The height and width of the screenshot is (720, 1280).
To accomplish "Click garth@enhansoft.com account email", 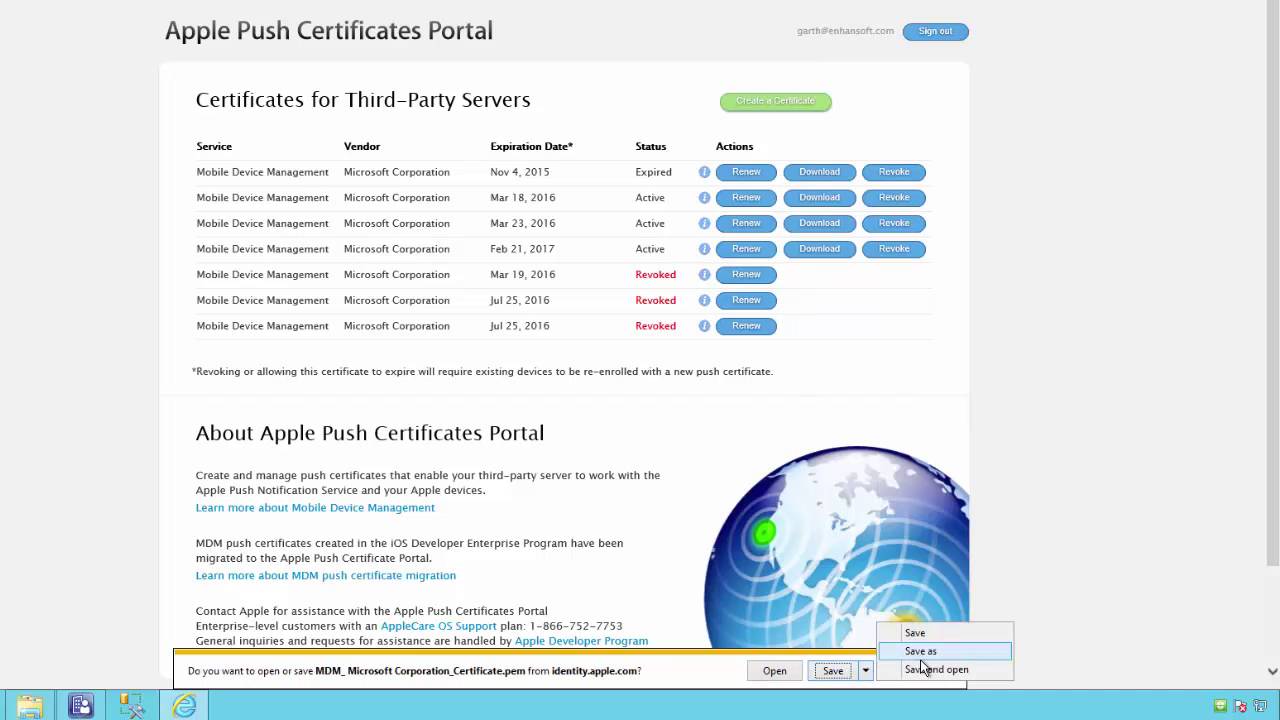I will click(x=845, y=31).
